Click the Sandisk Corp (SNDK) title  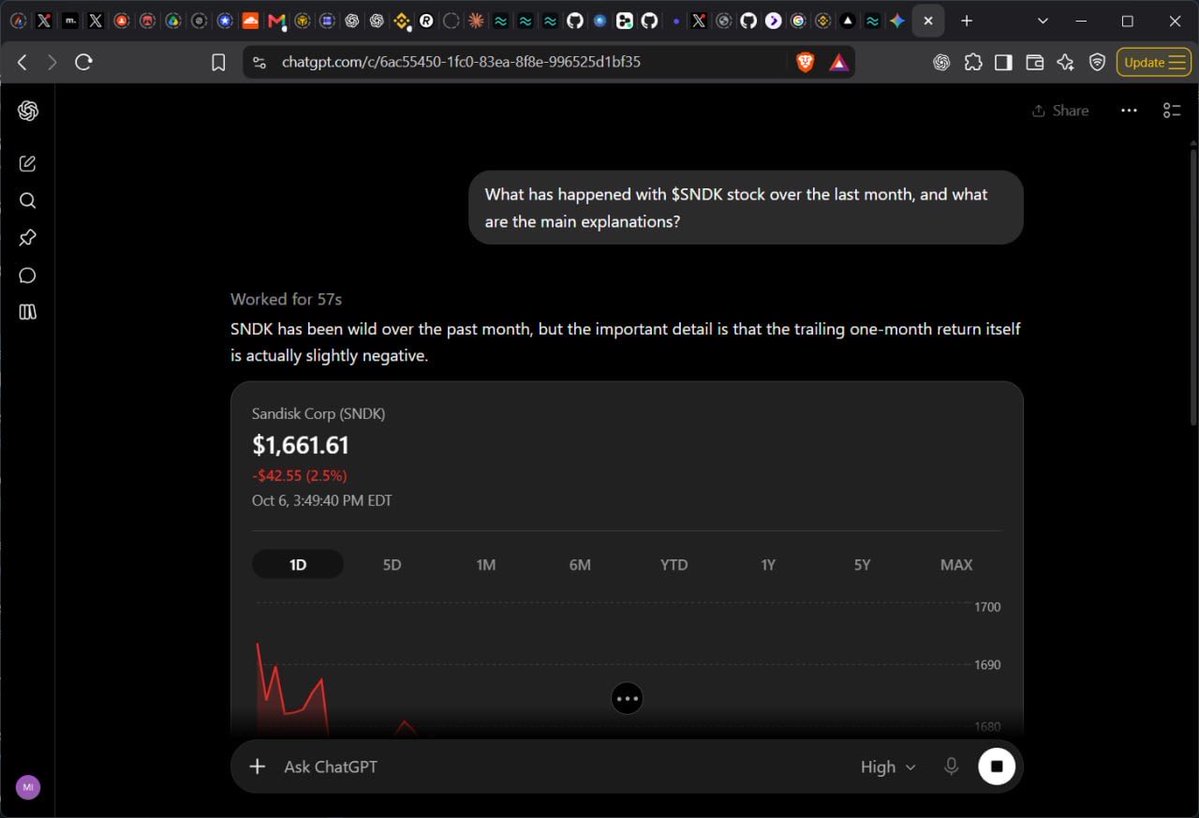coord(318,414)
